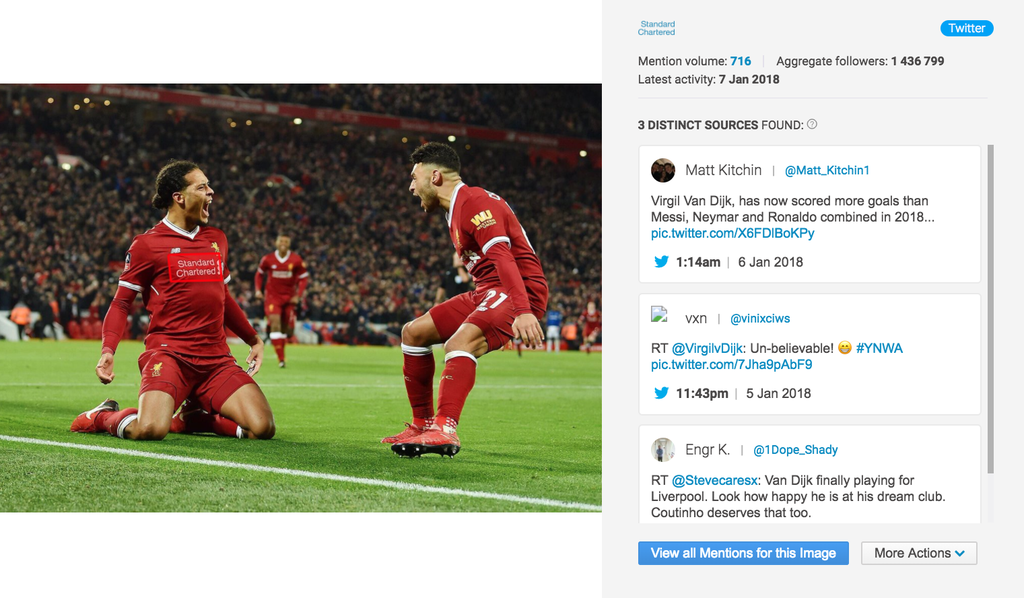Open the @vinixciws handle link
The width and height of the screenshot is (1024, 598).
(760, 319)
